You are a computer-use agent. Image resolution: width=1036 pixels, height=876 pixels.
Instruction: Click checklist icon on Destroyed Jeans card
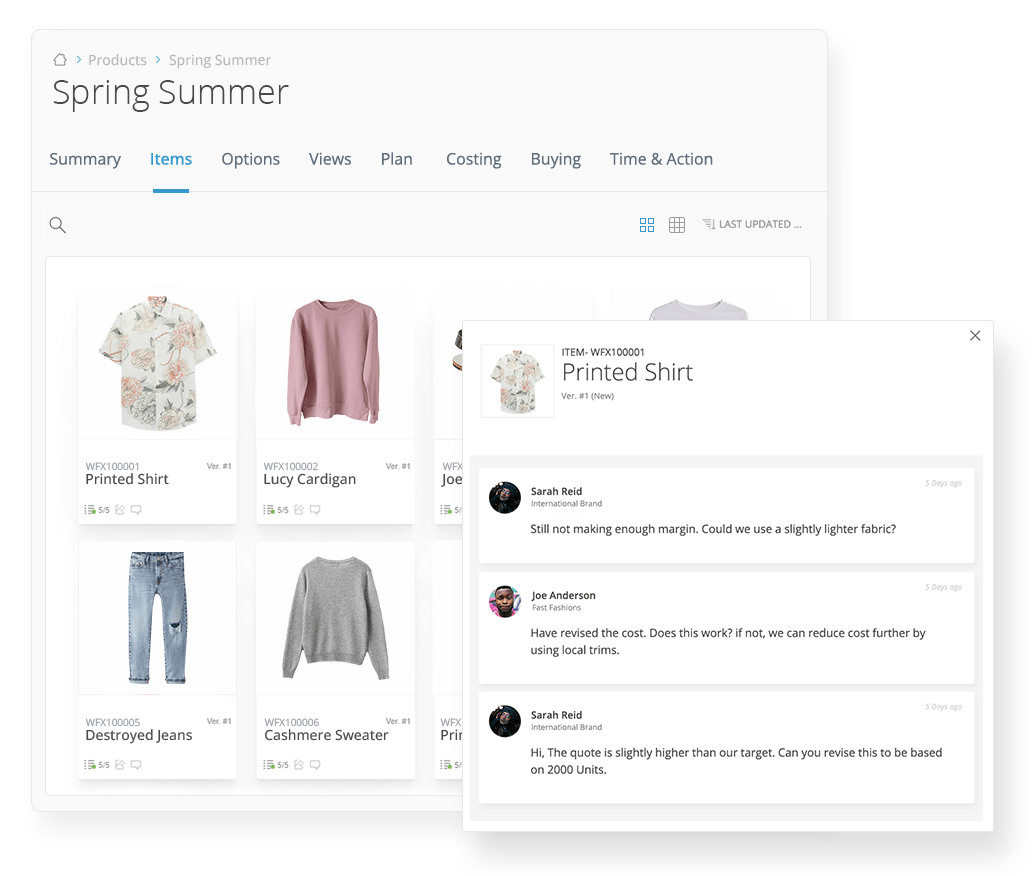pyautogui.click(x=90, y=764)
